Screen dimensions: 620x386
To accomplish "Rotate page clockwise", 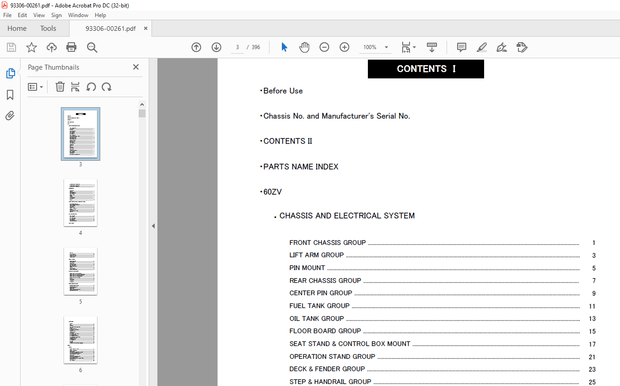I will (x=106, y=87).
